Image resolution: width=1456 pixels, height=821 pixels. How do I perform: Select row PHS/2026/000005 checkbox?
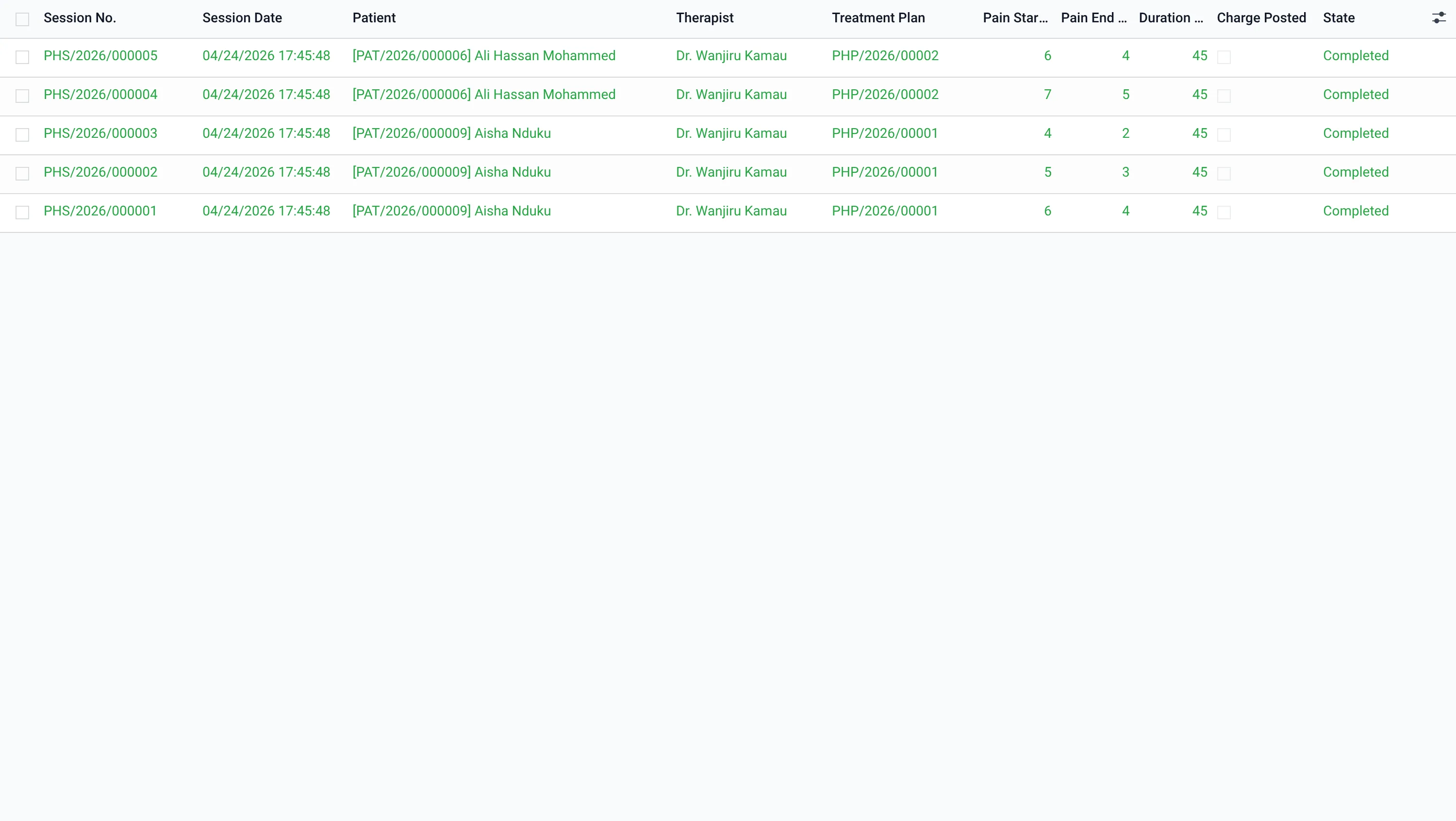[x=22, y=57]
